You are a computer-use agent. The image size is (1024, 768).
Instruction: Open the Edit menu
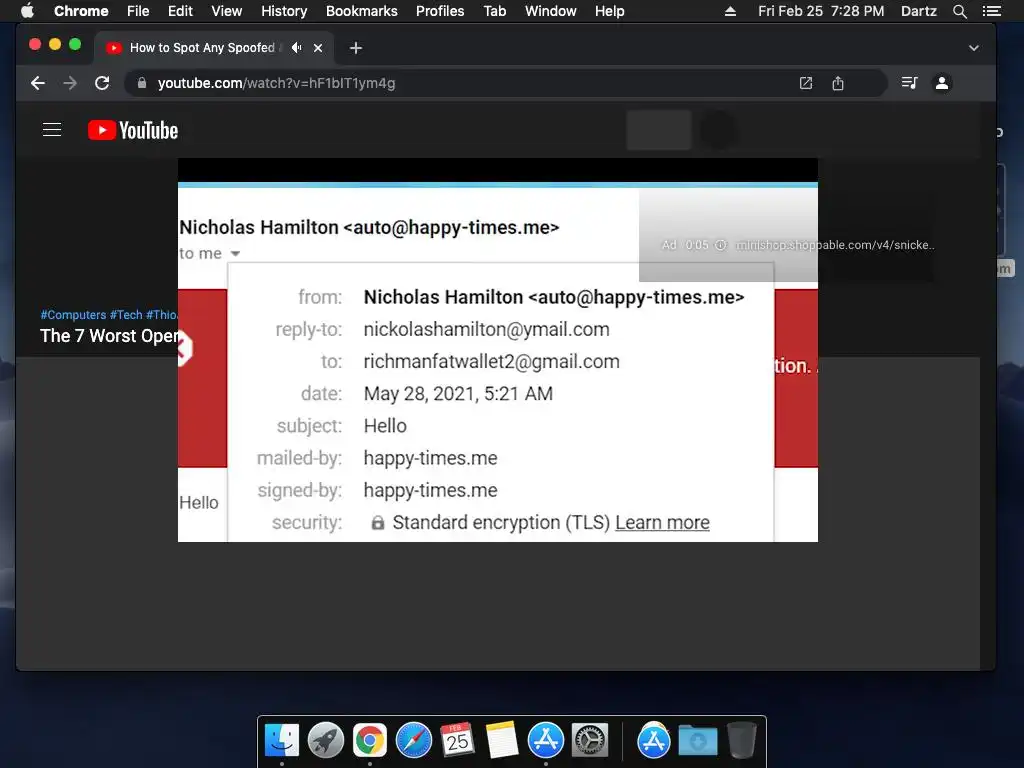pyautogui.click(x=180, y=11)
